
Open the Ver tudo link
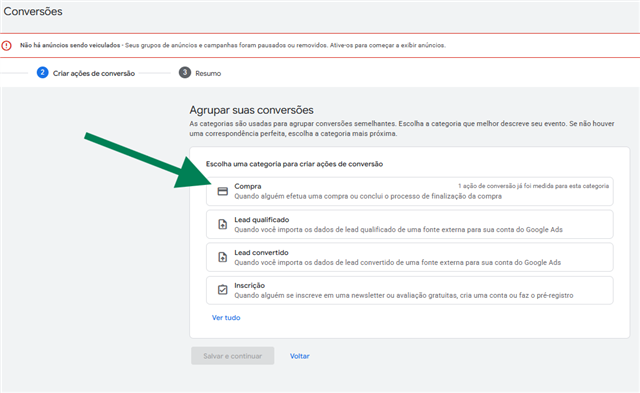[x=226, y=318]
